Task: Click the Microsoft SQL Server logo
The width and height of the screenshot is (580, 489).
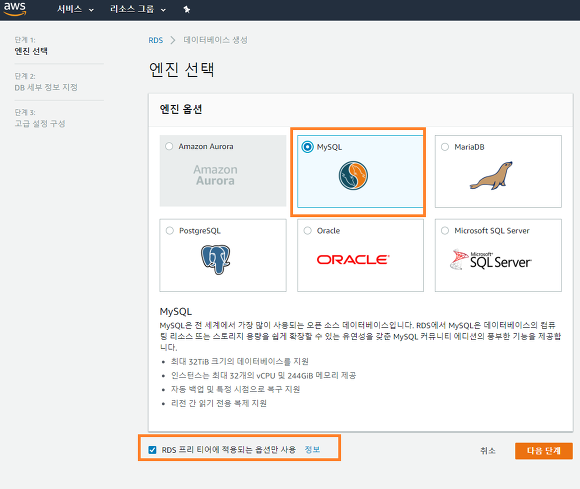Action: click(491, 259)
